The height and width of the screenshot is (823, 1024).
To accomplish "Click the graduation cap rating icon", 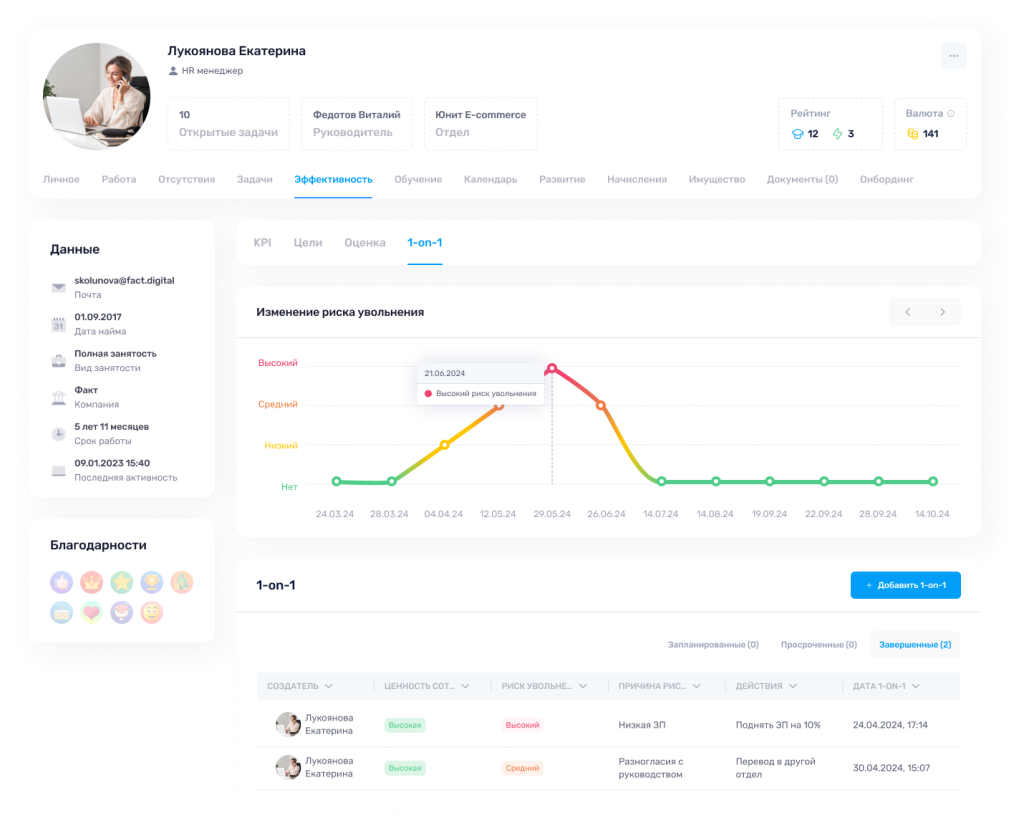I will 797,134.
